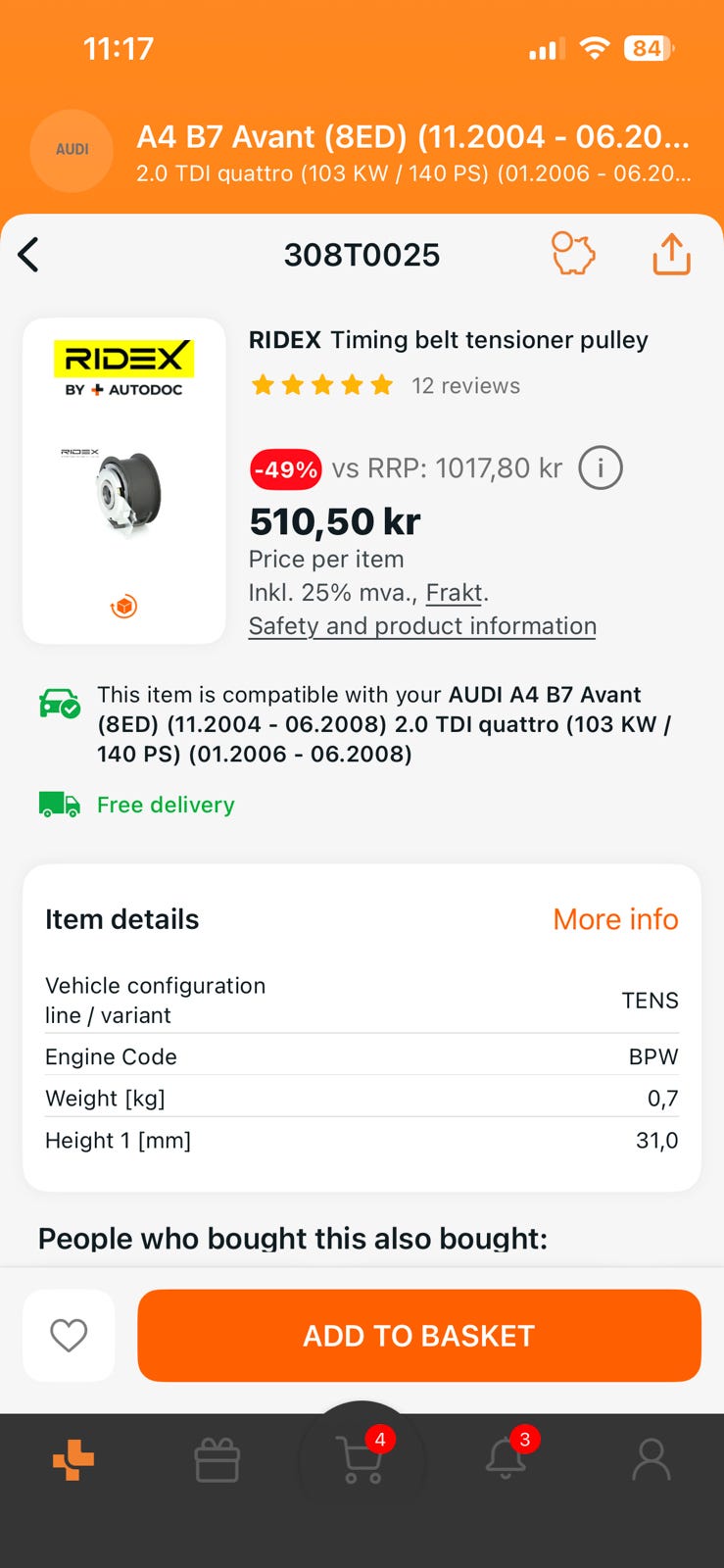Expand More info item details
724x1568 pixels.
tap(615, 919)
